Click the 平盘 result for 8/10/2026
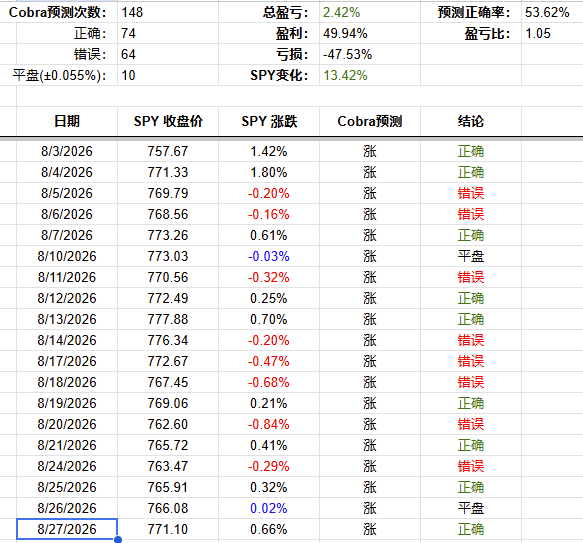This screenshot has width=583, height=543. tap(471, 256)
